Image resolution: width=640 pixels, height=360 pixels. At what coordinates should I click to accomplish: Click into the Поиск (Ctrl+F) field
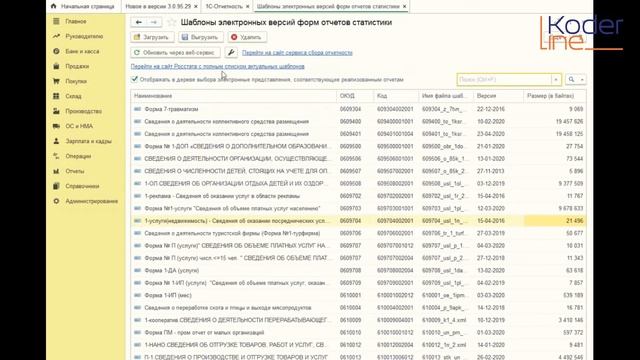pos(504,80)
